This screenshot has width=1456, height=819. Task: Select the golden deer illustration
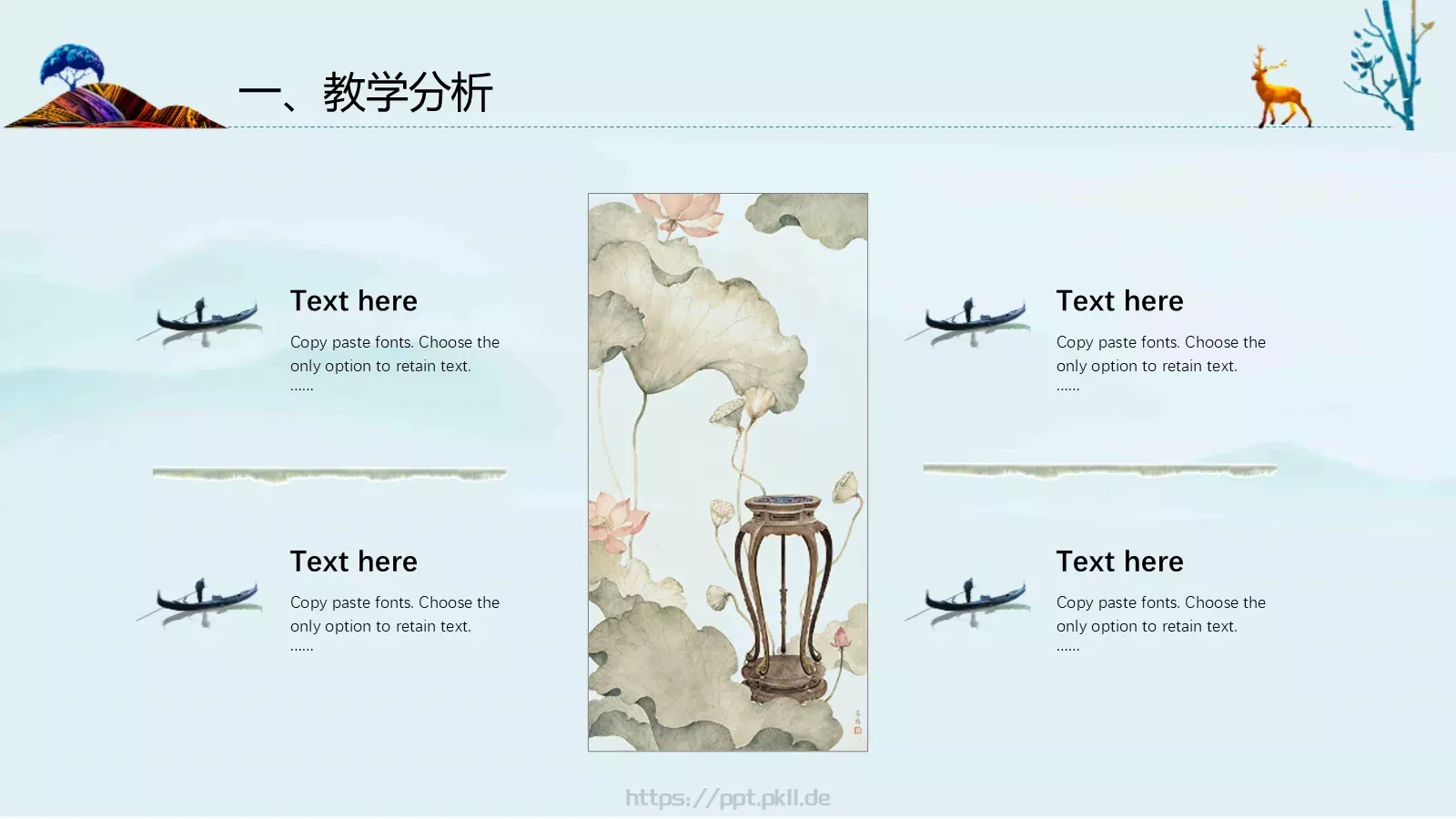[x=1281, y=86]
